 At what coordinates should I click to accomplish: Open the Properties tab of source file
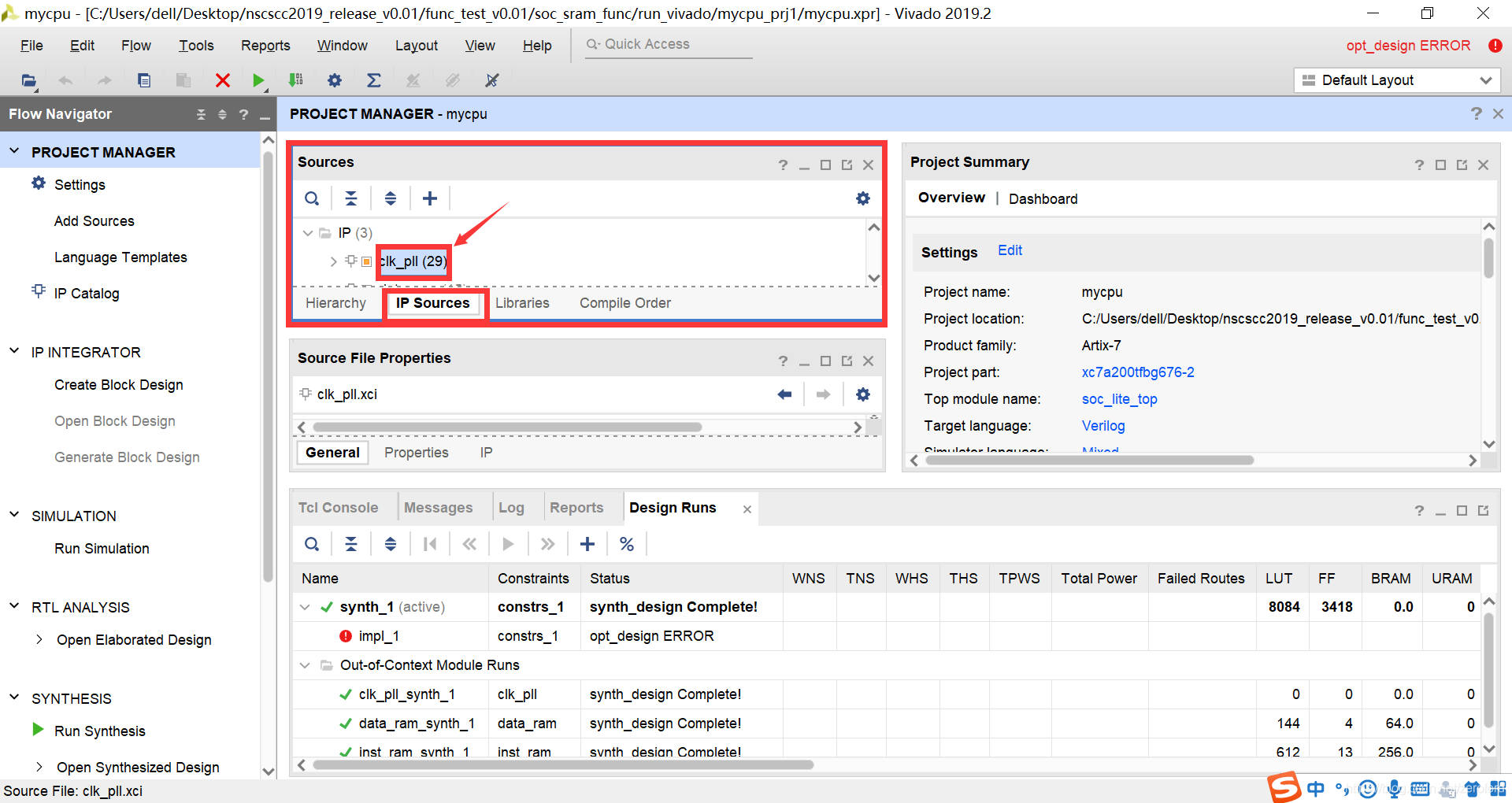pos(416,453)
